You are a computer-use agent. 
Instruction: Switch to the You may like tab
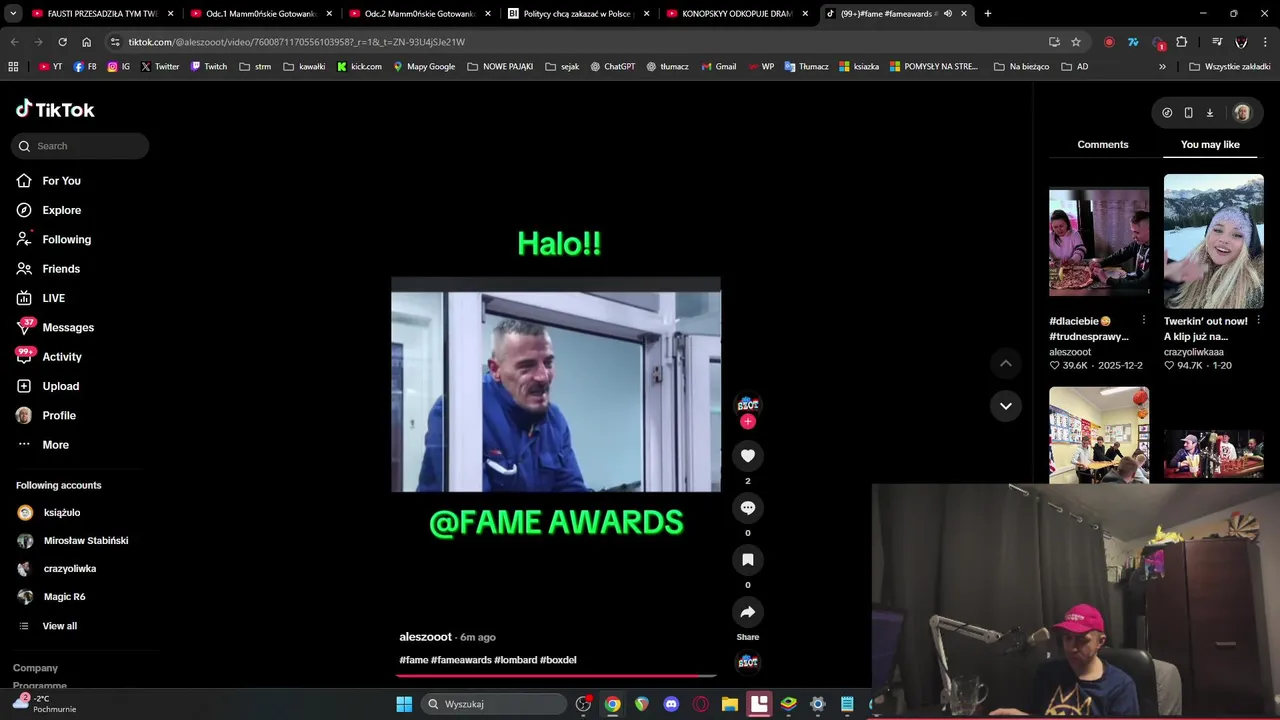point(1210,145)
